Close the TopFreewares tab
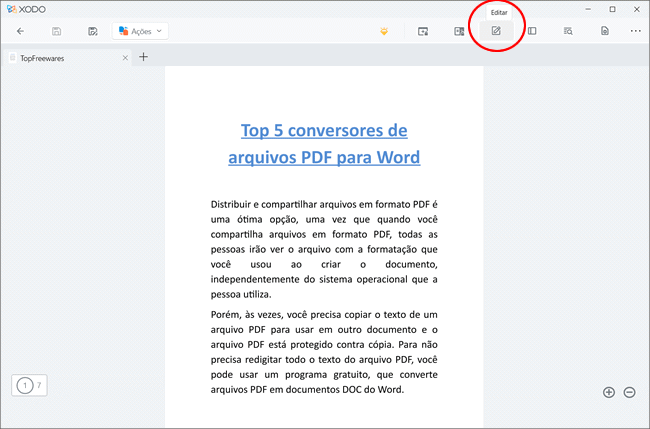The image size is (650, 429). [x=125, y=58]
